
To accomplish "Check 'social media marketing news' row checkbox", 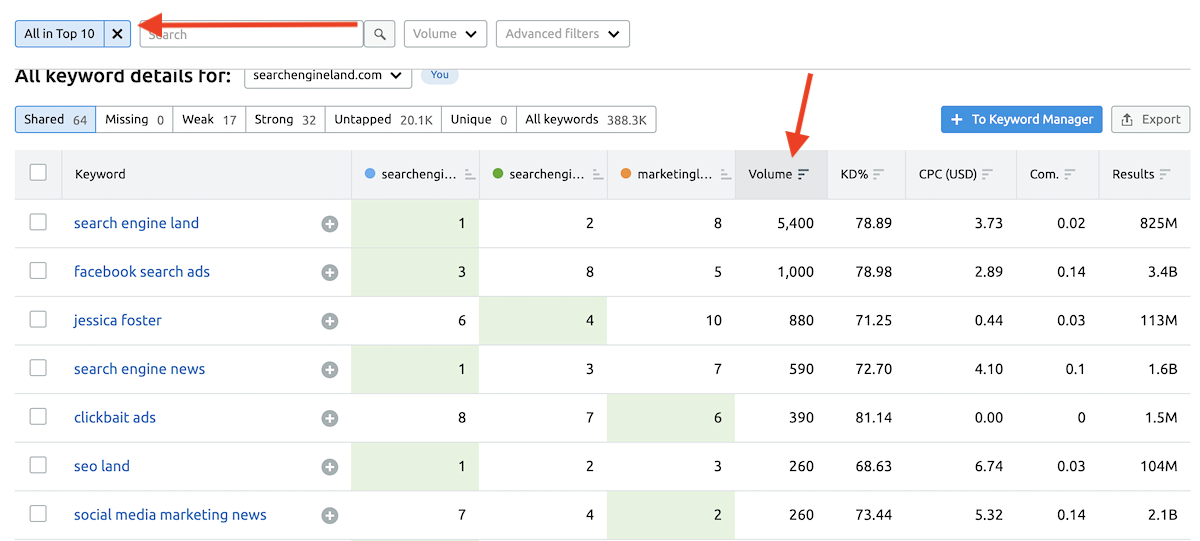I will click(x=38, y=514).
